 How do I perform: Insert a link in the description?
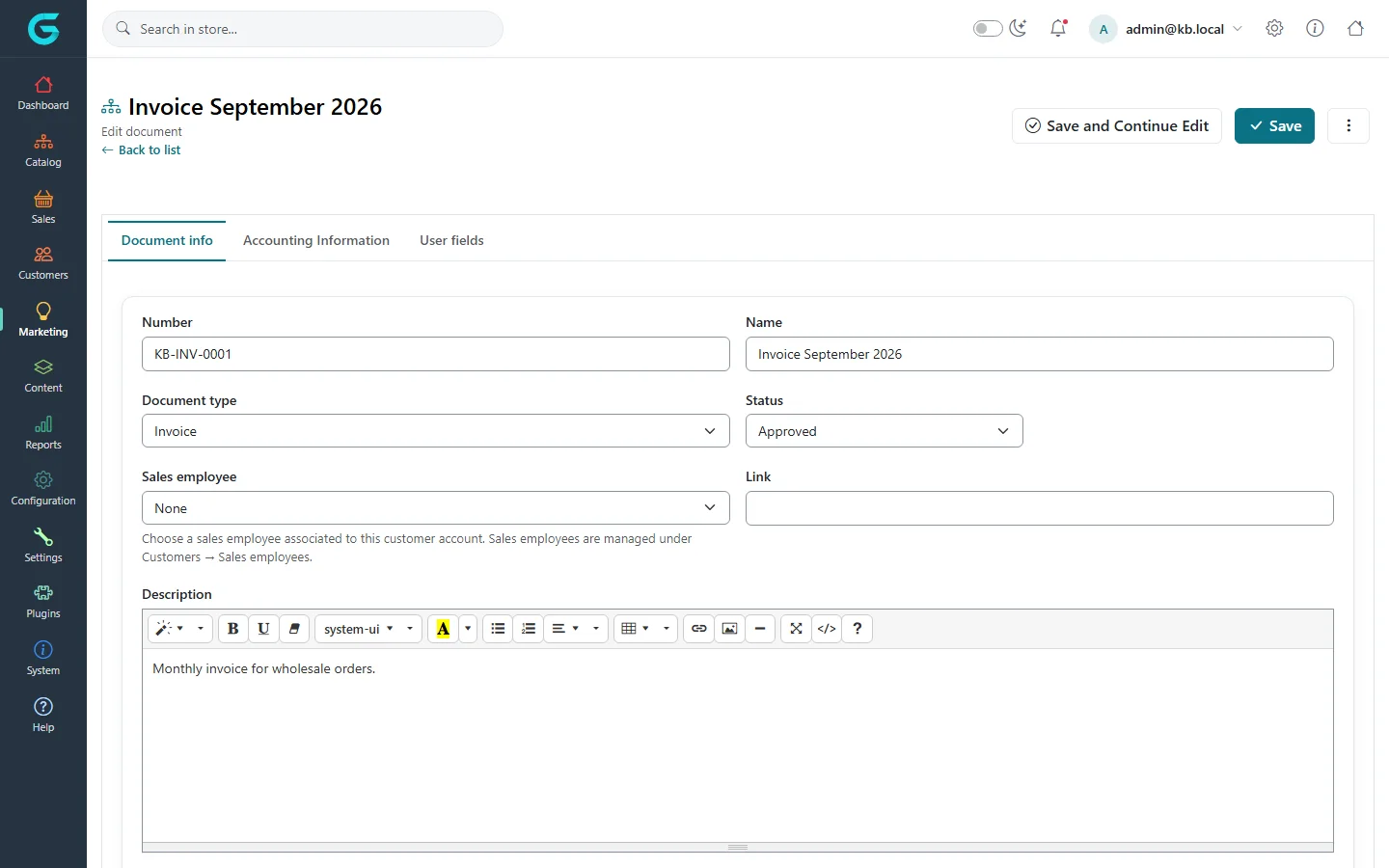[x=699, y=629]
